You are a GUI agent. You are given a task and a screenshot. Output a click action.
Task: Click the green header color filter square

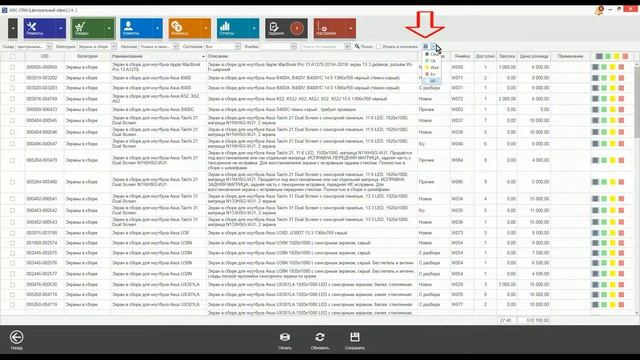tap(608, 56)
